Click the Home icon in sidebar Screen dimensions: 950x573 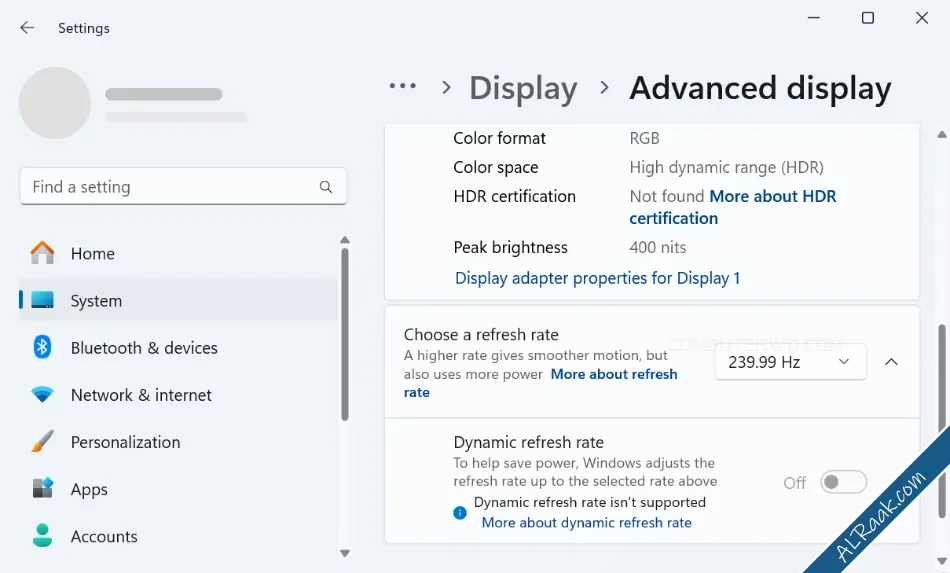42,253
